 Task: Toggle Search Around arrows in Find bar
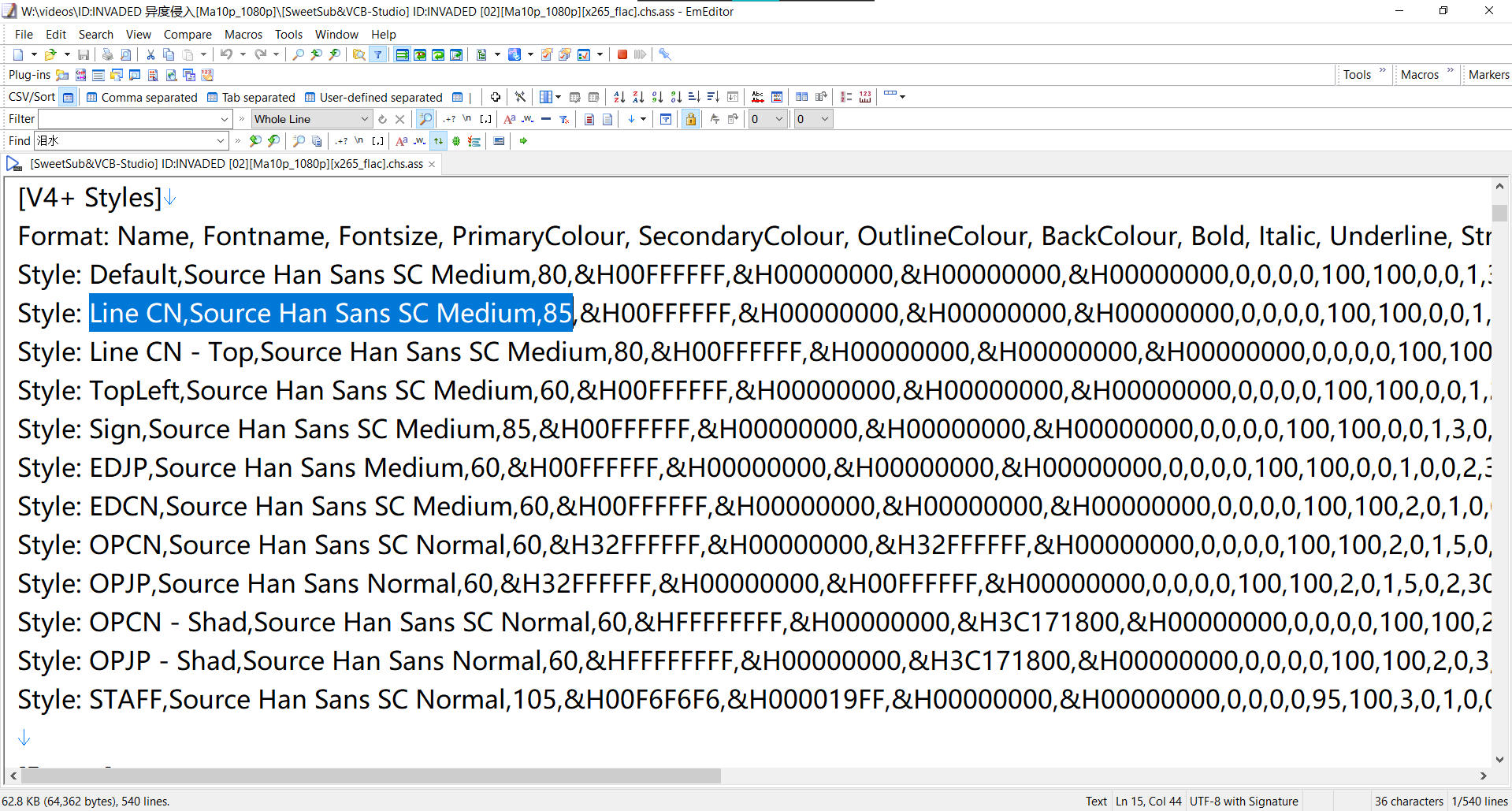[x=438, y=141]
